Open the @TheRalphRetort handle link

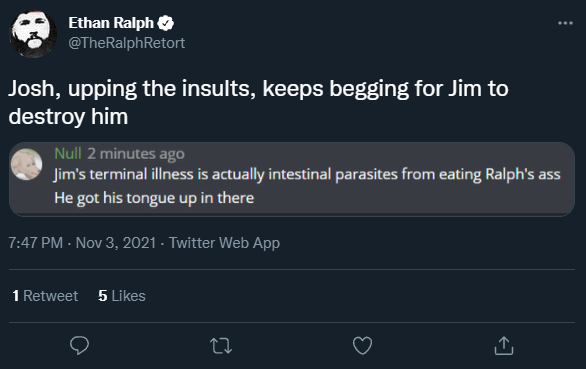pos(127,43)
